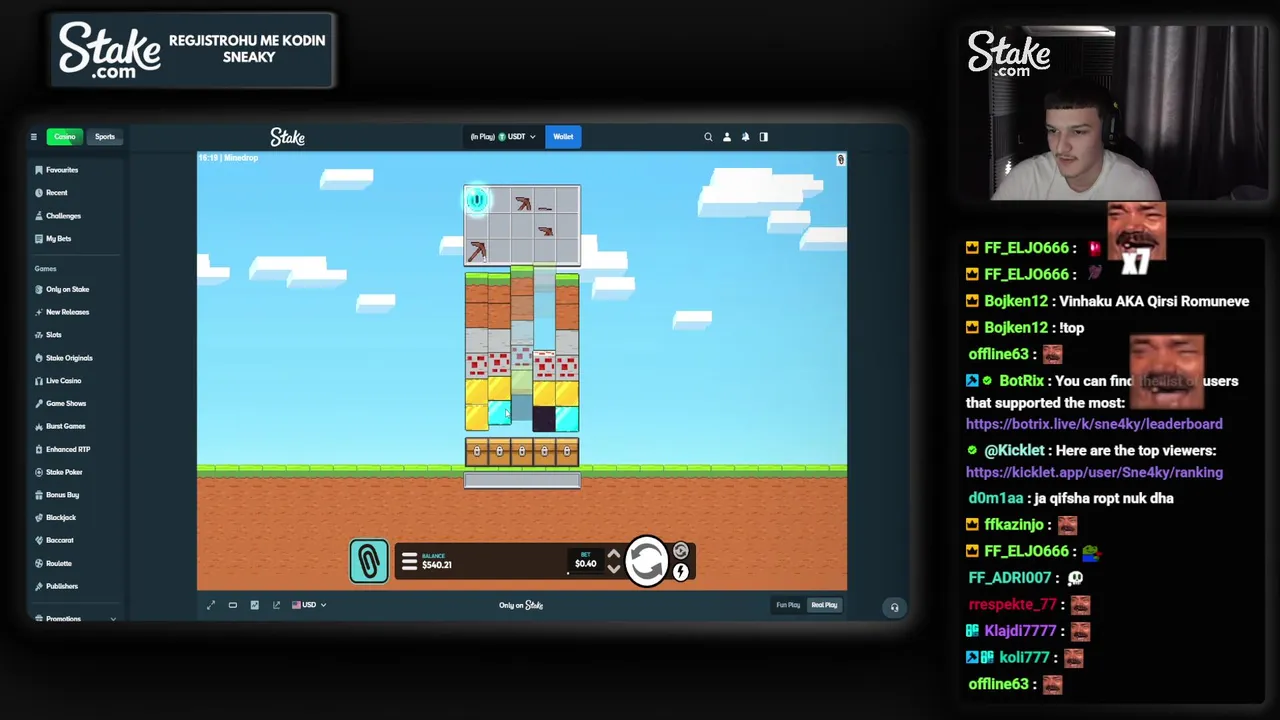Open the user profile icon

[x=727, y=137]
